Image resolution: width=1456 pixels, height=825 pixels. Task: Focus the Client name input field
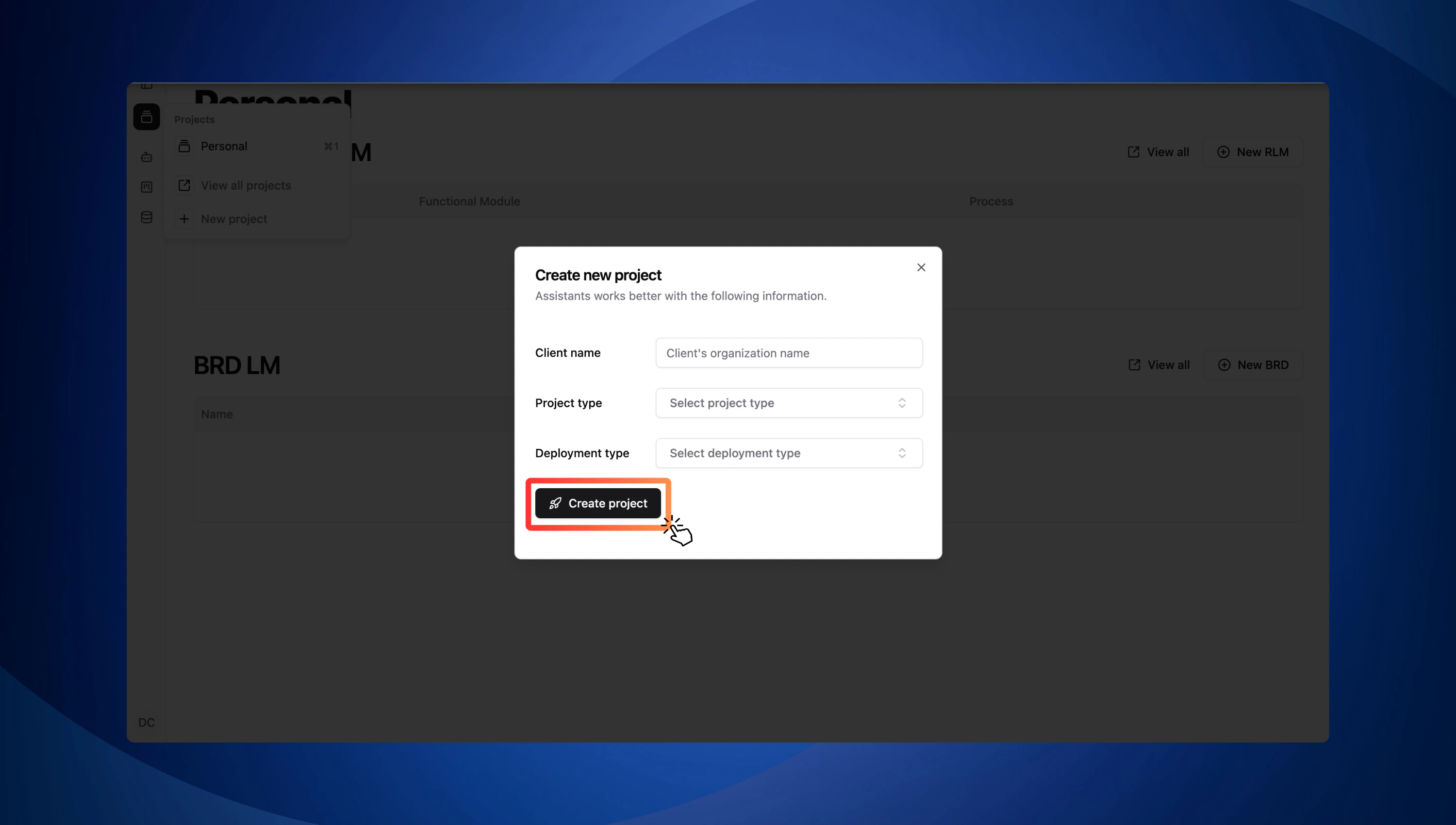click(788, 353)
